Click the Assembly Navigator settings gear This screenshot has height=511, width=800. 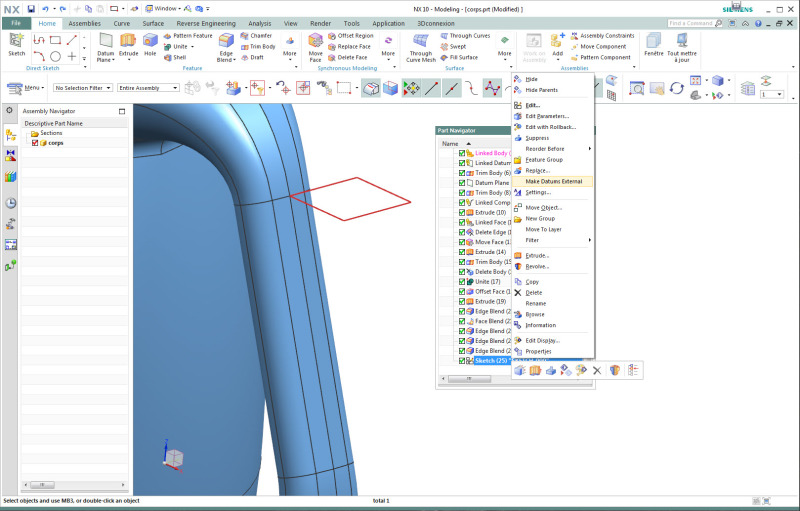click(9, 110)
